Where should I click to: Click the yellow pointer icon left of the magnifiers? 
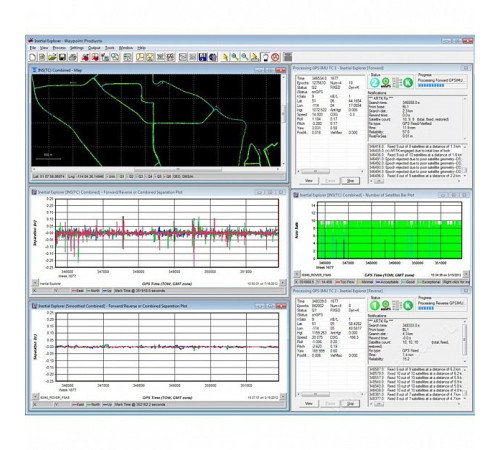(225, 57)
